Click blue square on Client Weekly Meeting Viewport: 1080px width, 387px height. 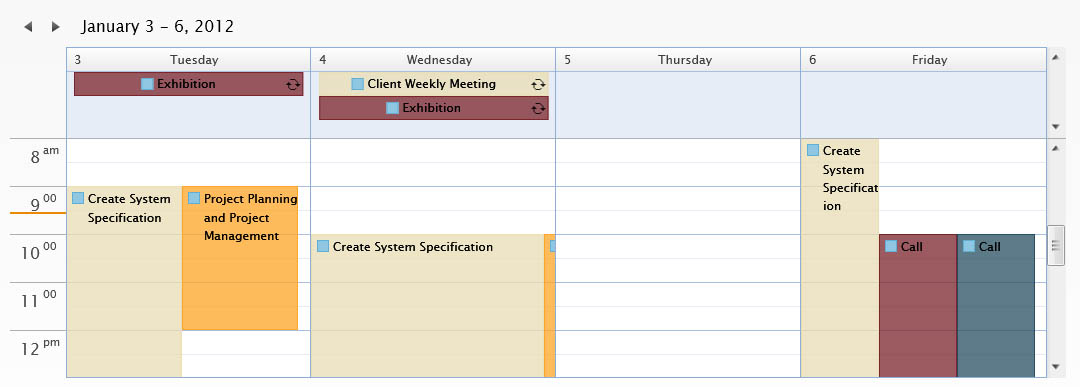[x=357, y=84]
